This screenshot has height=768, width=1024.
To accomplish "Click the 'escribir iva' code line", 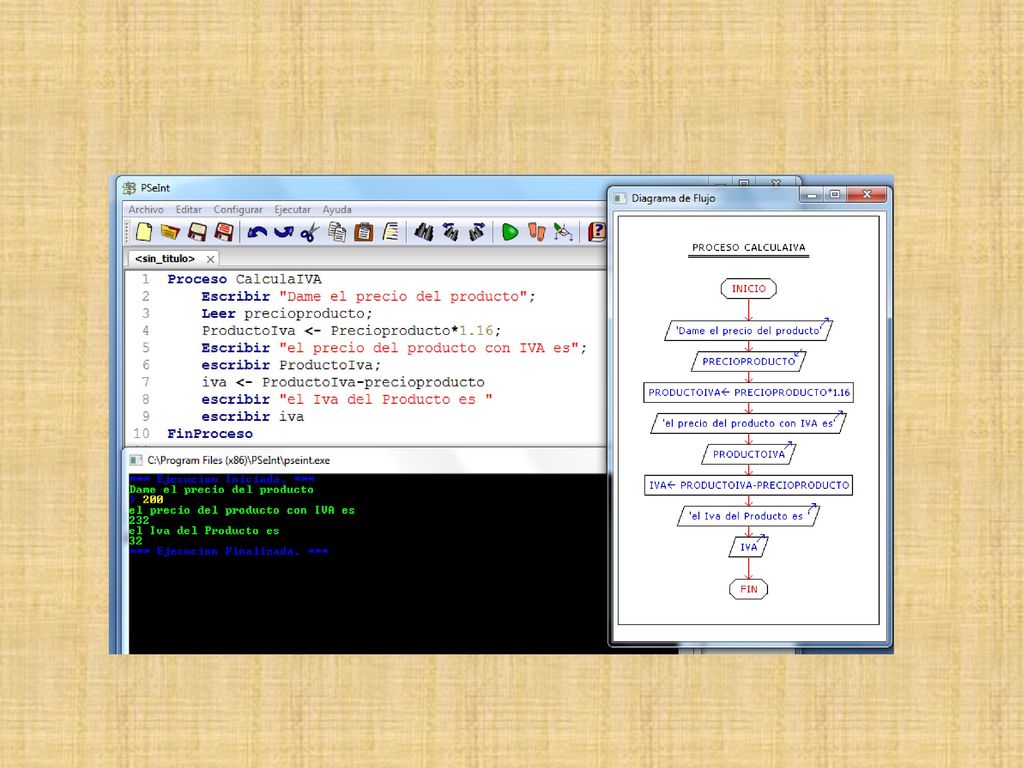I will (252, 417).
